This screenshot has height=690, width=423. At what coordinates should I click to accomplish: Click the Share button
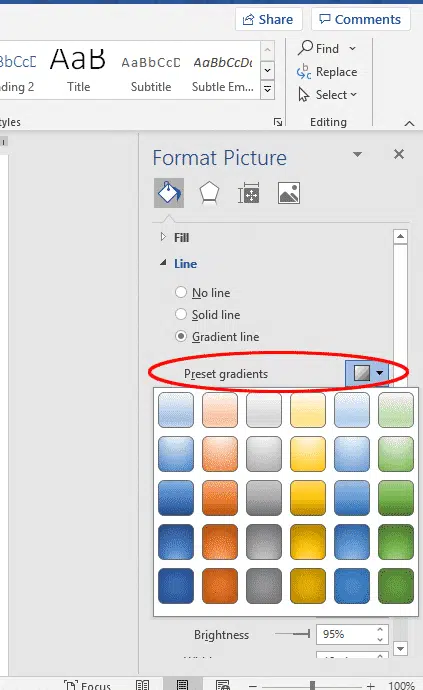(269, 19)
